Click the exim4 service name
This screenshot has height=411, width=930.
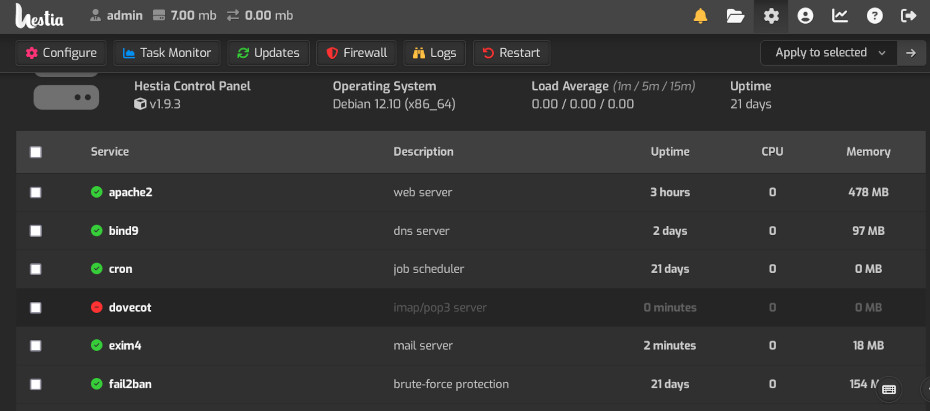[x=125, y=345]
